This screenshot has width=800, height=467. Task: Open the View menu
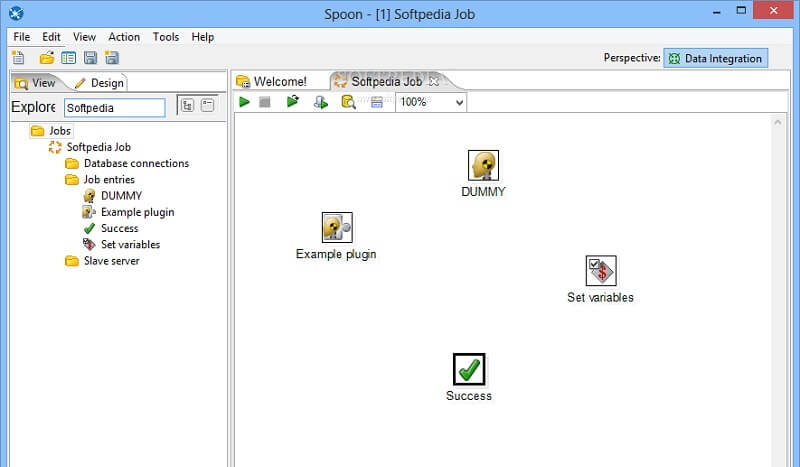click(x=84, y=37)
